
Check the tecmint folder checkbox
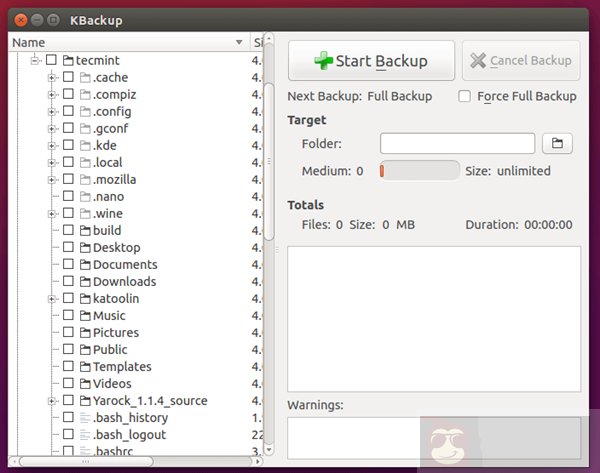(x=51, y=60)
